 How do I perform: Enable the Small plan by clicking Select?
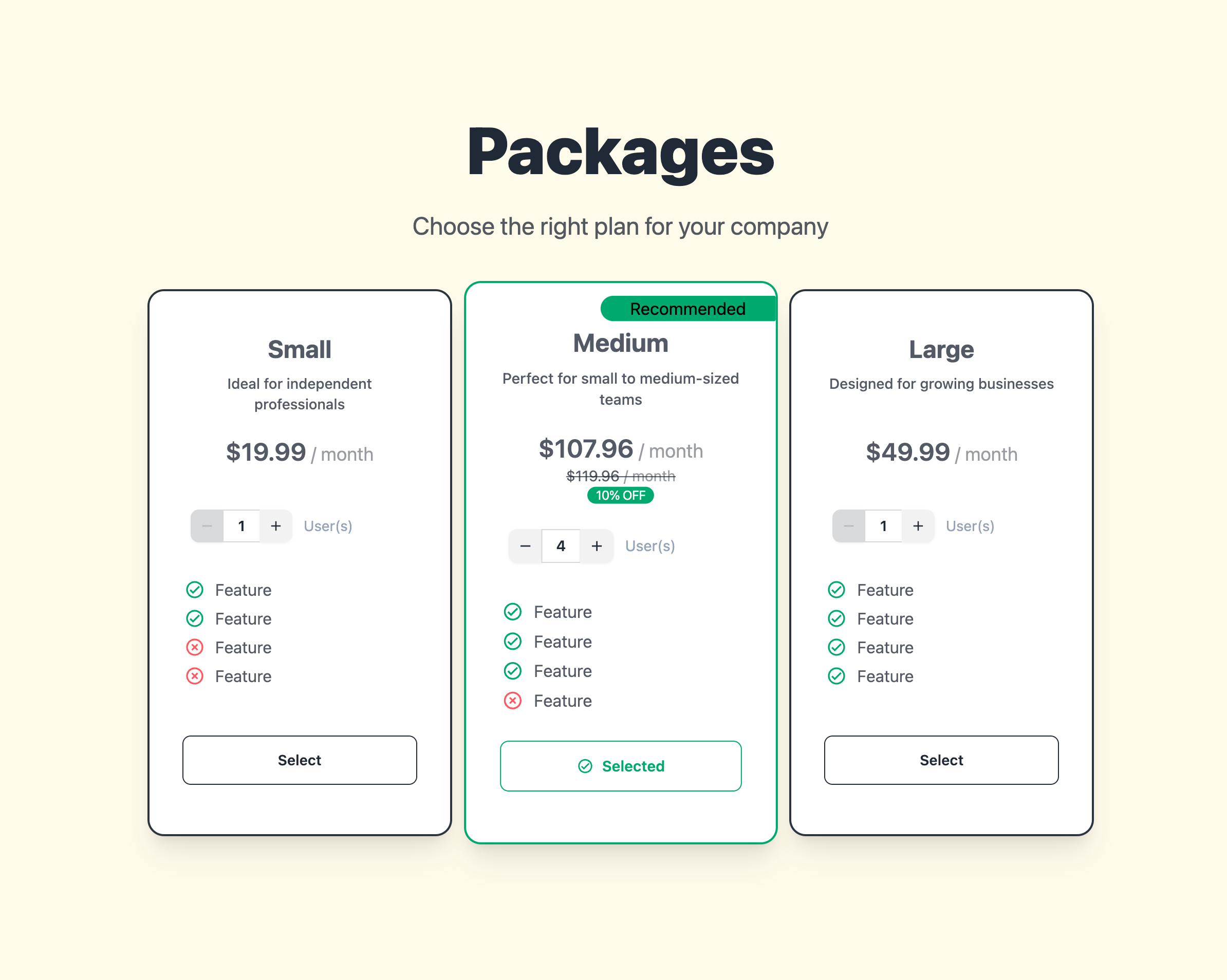click(299, 759)
